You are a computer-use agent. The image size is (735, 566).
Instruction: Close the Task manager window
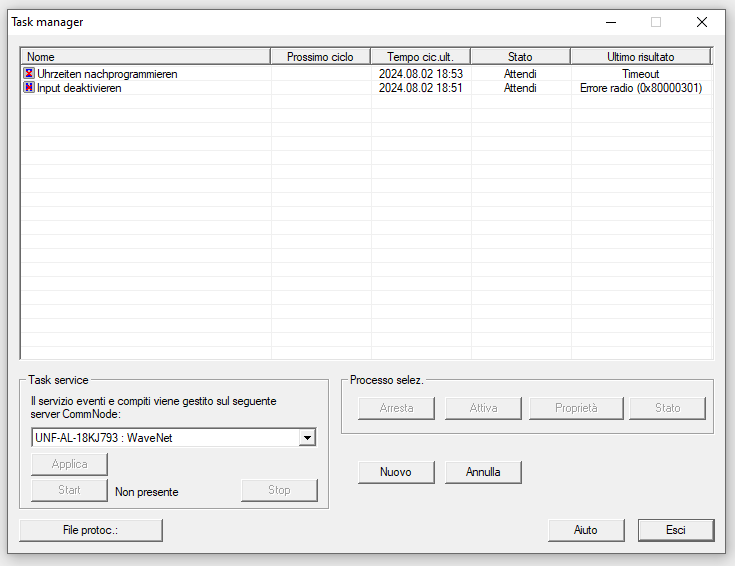click(702, 22)
